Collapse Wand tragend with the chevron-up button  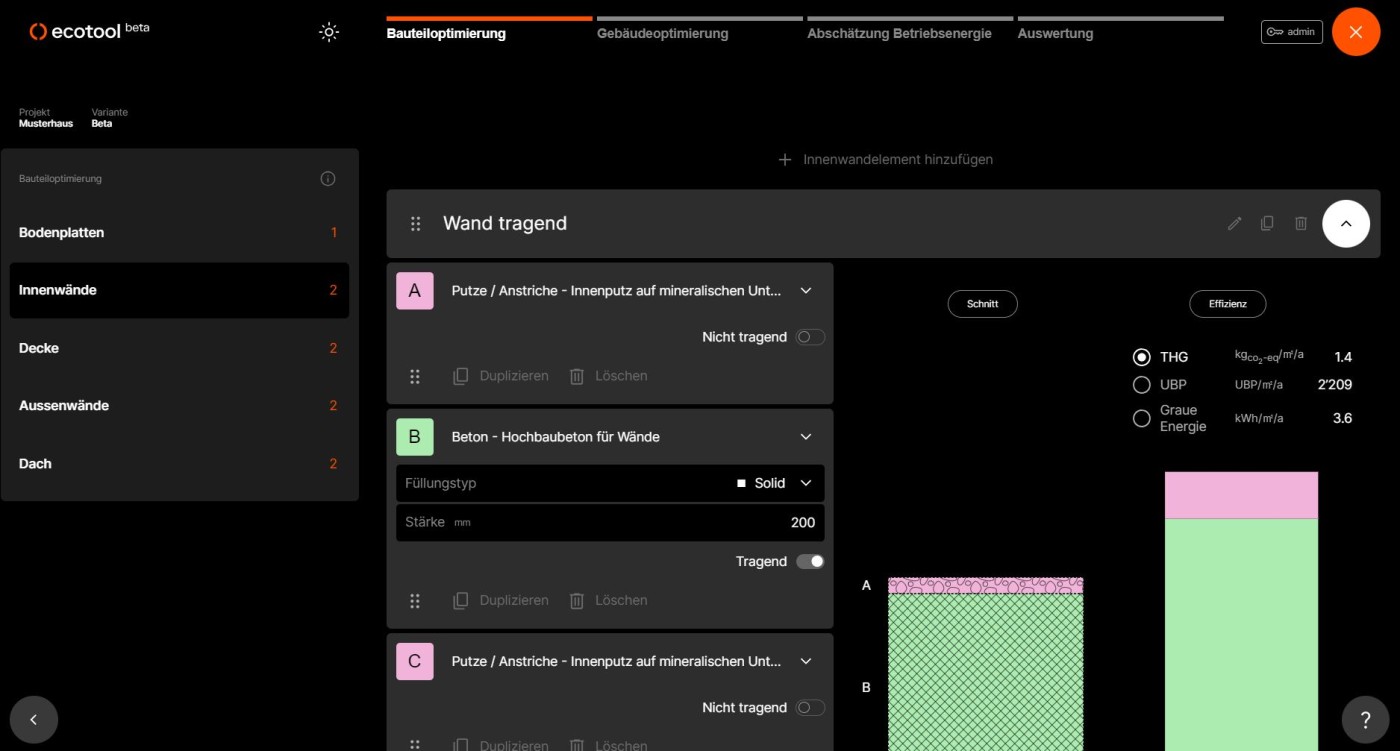(1345, 224)
